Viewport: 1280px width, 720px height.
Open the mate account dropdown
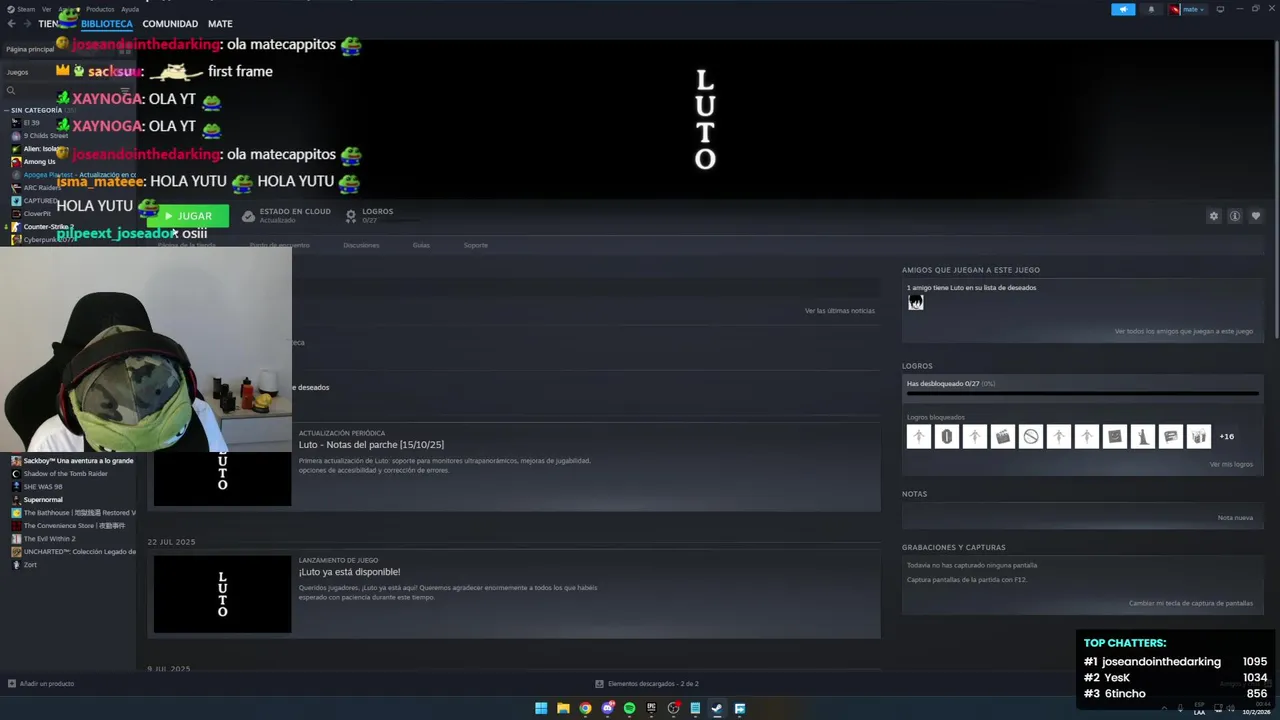[1187, 9]
